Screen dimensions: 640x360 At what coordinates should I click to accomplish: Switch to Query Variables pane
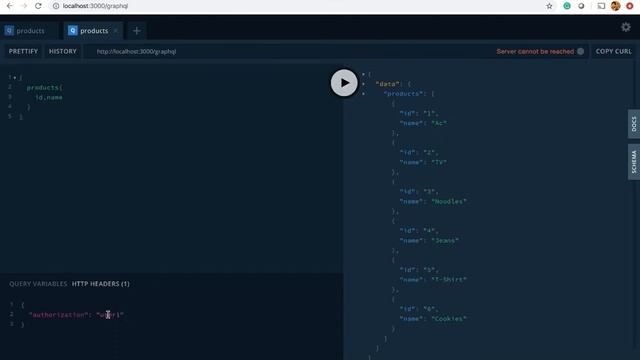[38, 284]
